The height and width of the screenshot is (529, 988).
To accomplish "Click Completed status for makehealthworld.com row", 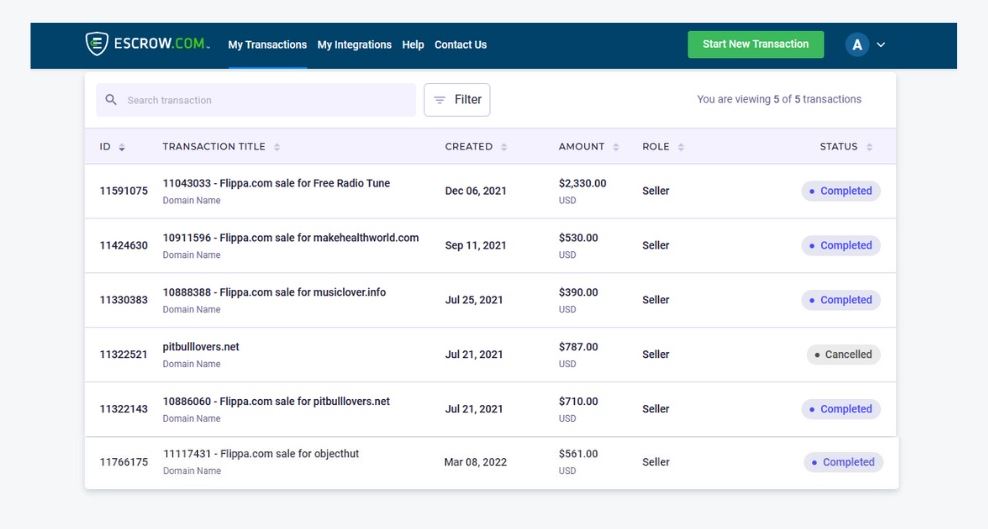I will (841, 246).
